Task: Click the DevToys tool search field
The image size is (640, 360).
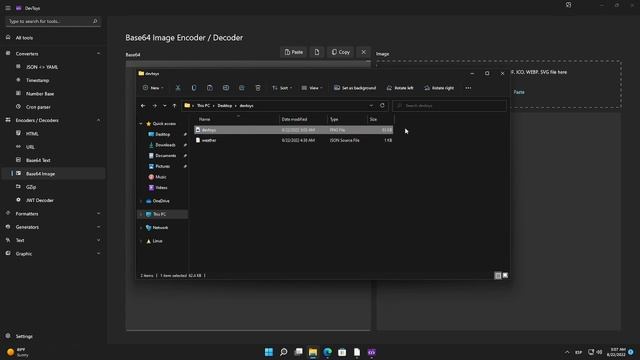Action: point(53,21)
